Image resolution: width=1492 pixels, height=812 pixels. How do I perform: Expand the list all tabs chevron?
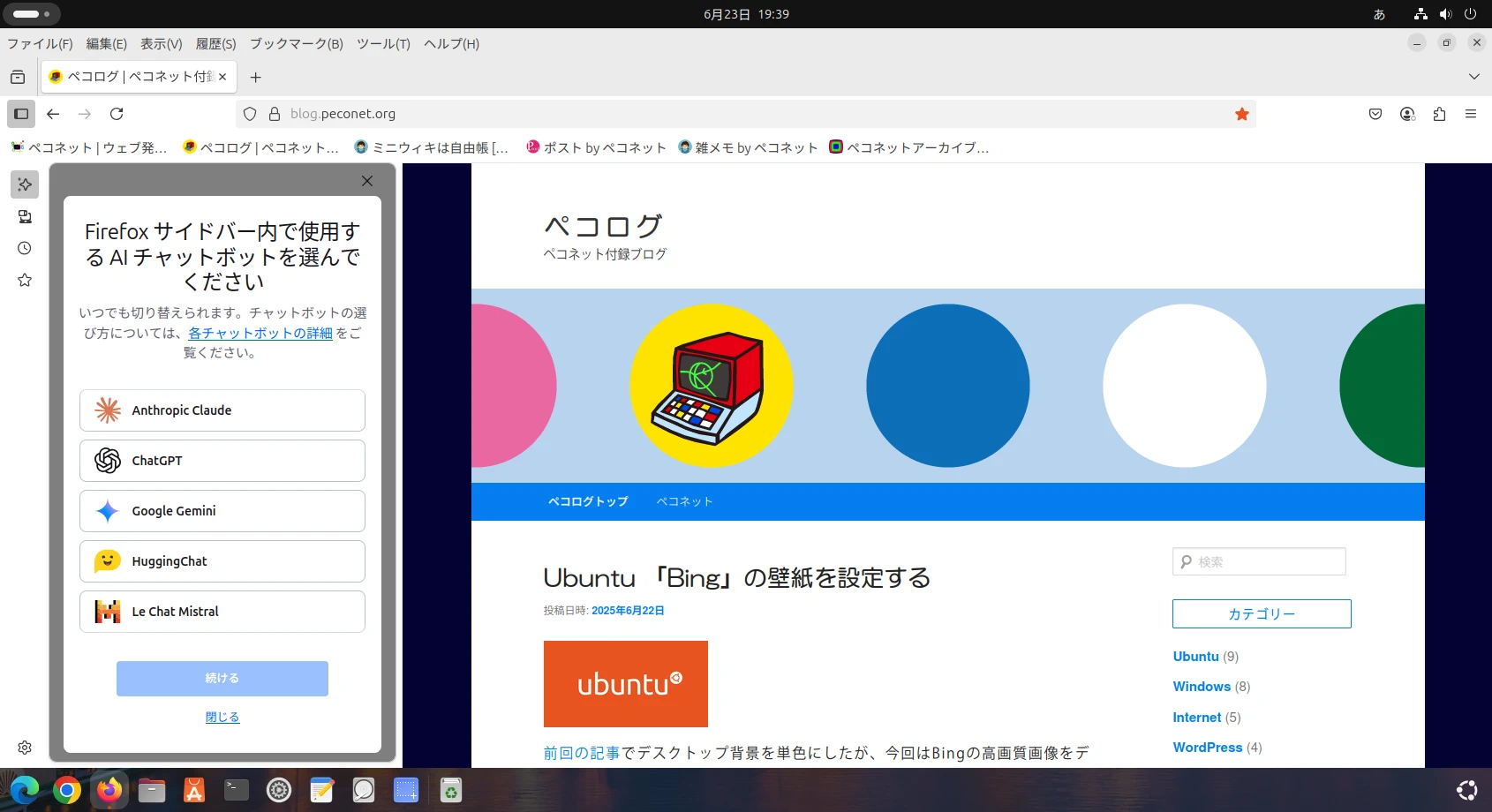[x=1473, y=77]
